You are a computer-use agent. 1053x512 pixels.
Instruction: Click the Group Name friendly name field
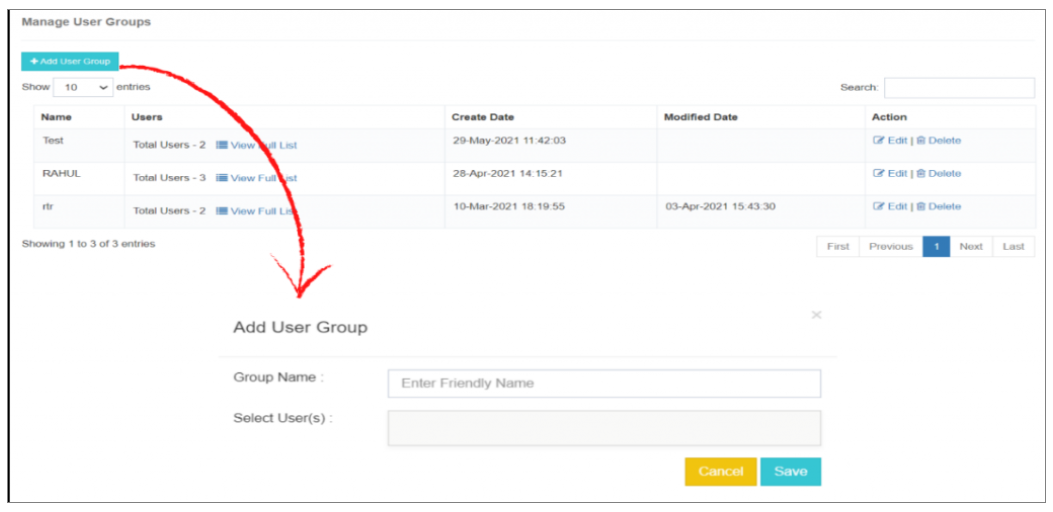[x=604, y=384]
